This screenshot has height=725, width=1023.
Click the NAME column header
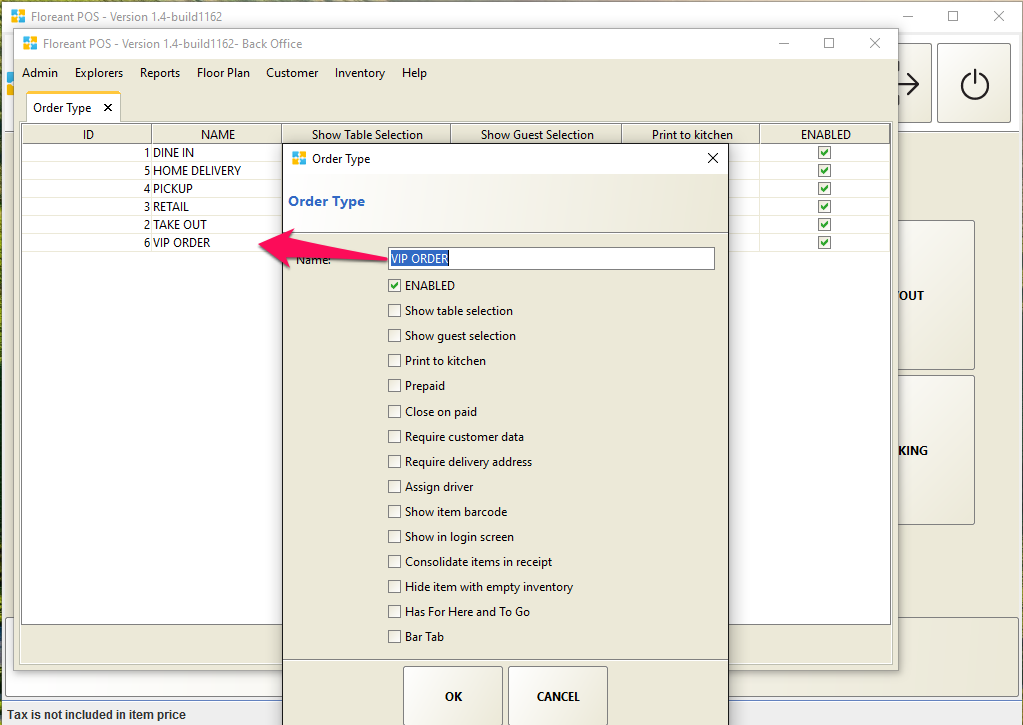pos(217,134)
